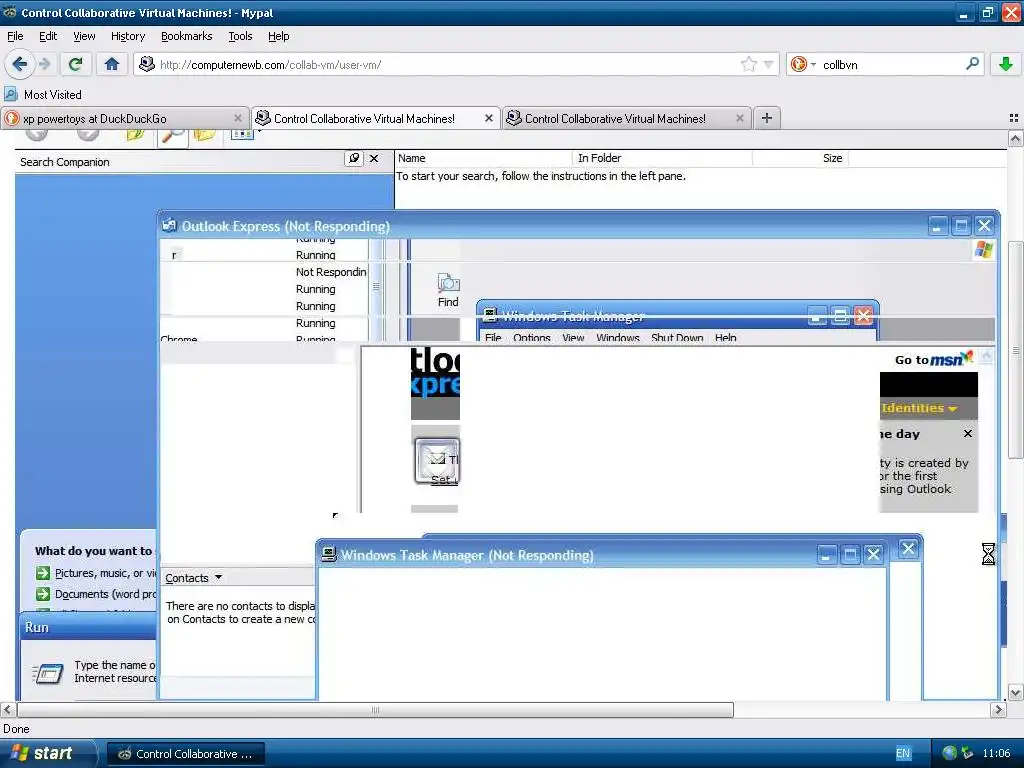Image resolution: width=1024 pixels, height=768 pixels.
Task: Close the Search Companion pane
Action: 374,159
